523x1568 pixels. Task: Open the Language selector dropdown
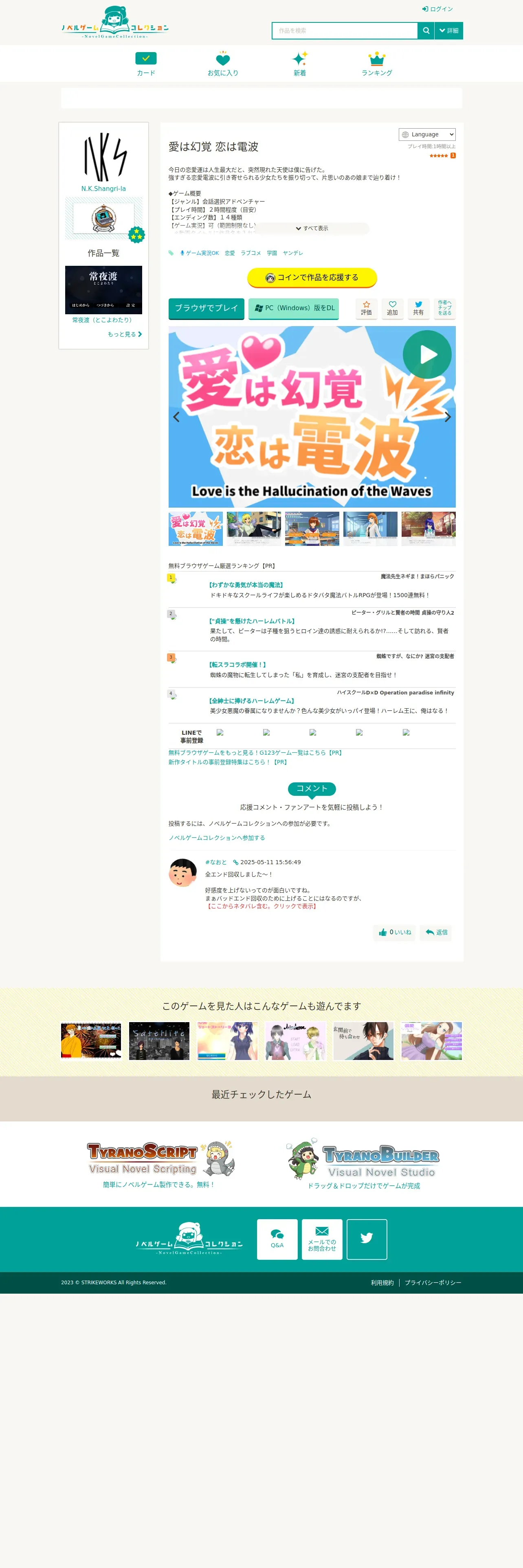point(427,134)
